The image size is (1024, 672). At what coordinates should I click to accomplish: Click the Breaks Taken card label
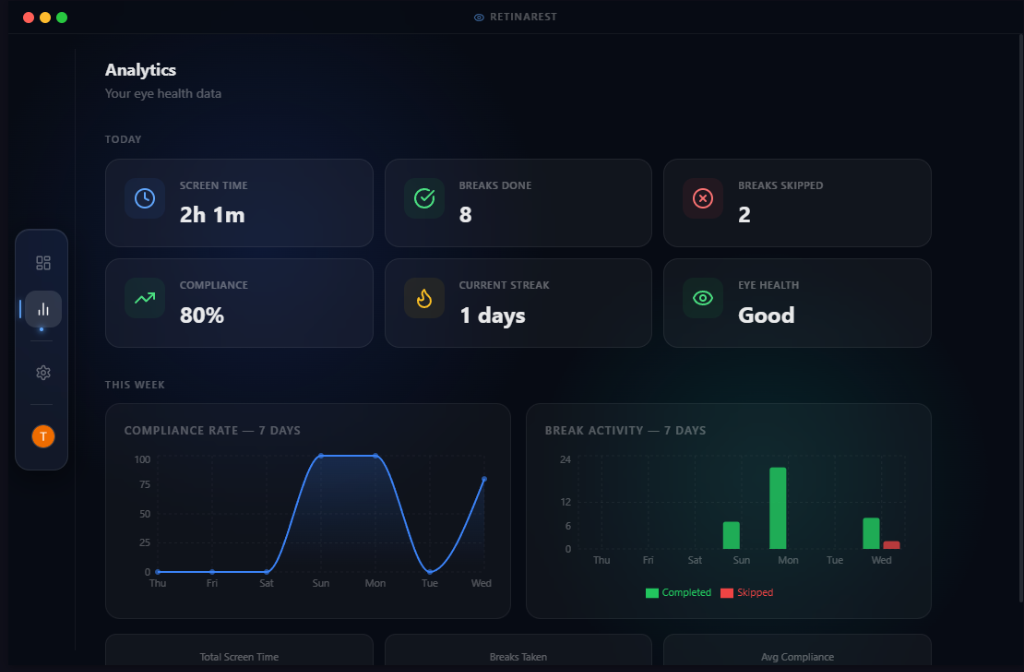[x=518, y=657]
